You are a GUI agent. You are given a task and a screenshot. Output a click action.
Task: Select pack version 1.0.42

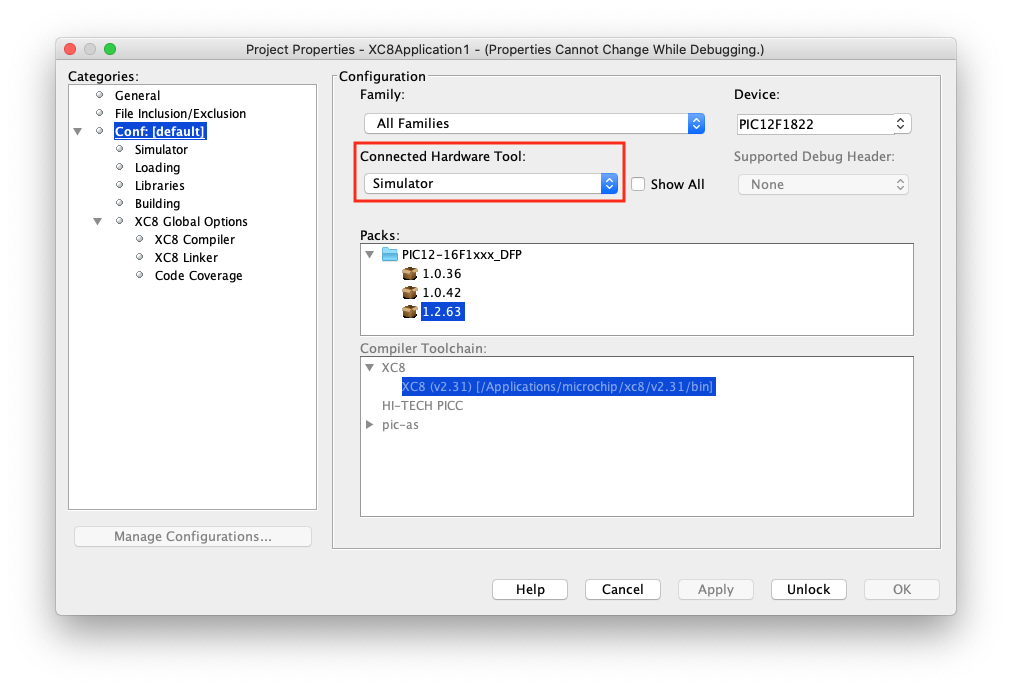coord(441,292)
